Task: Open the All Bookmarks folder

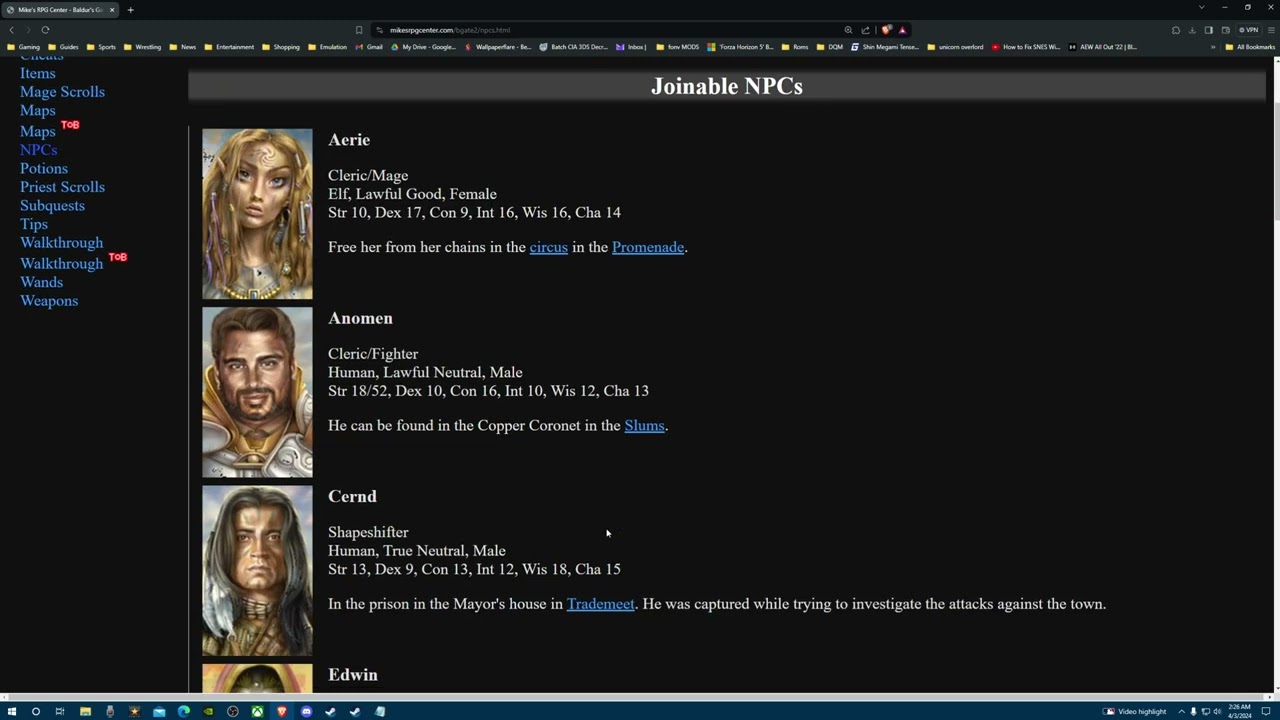Action: tap(1249, 47)
